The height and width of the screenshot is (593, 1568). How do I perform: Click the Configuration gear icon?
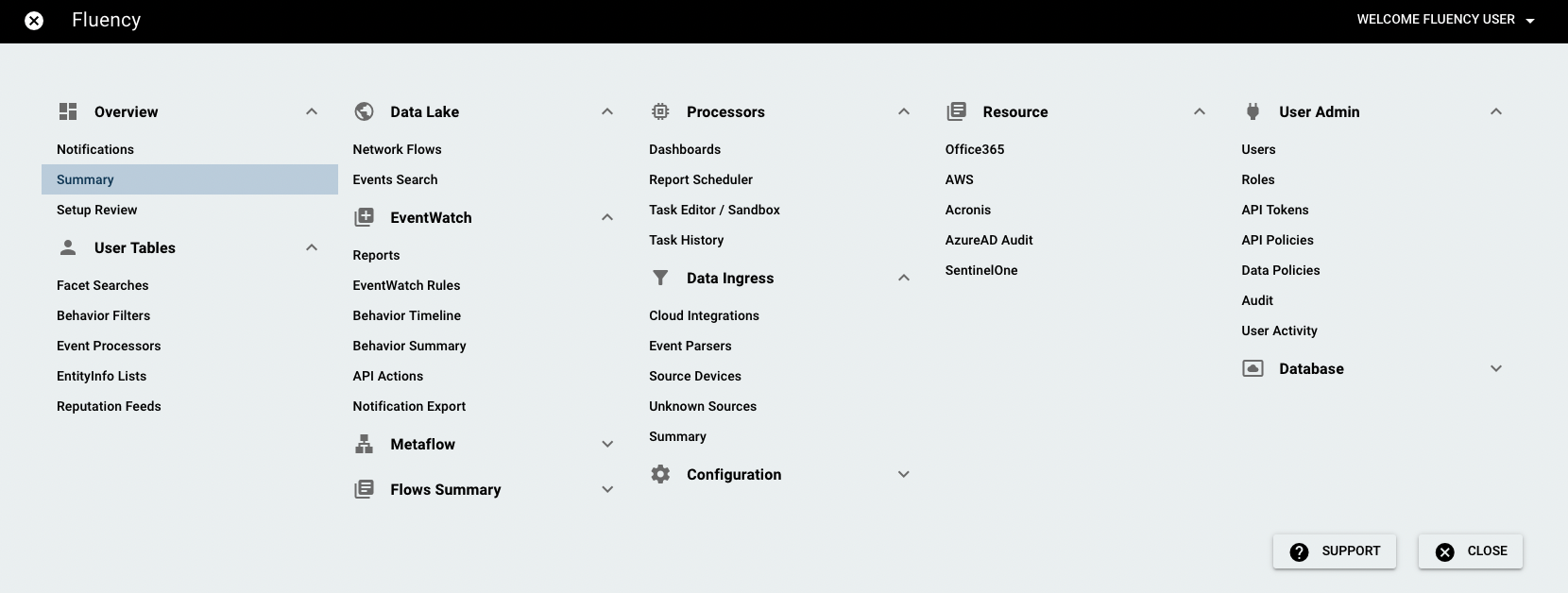660,474
